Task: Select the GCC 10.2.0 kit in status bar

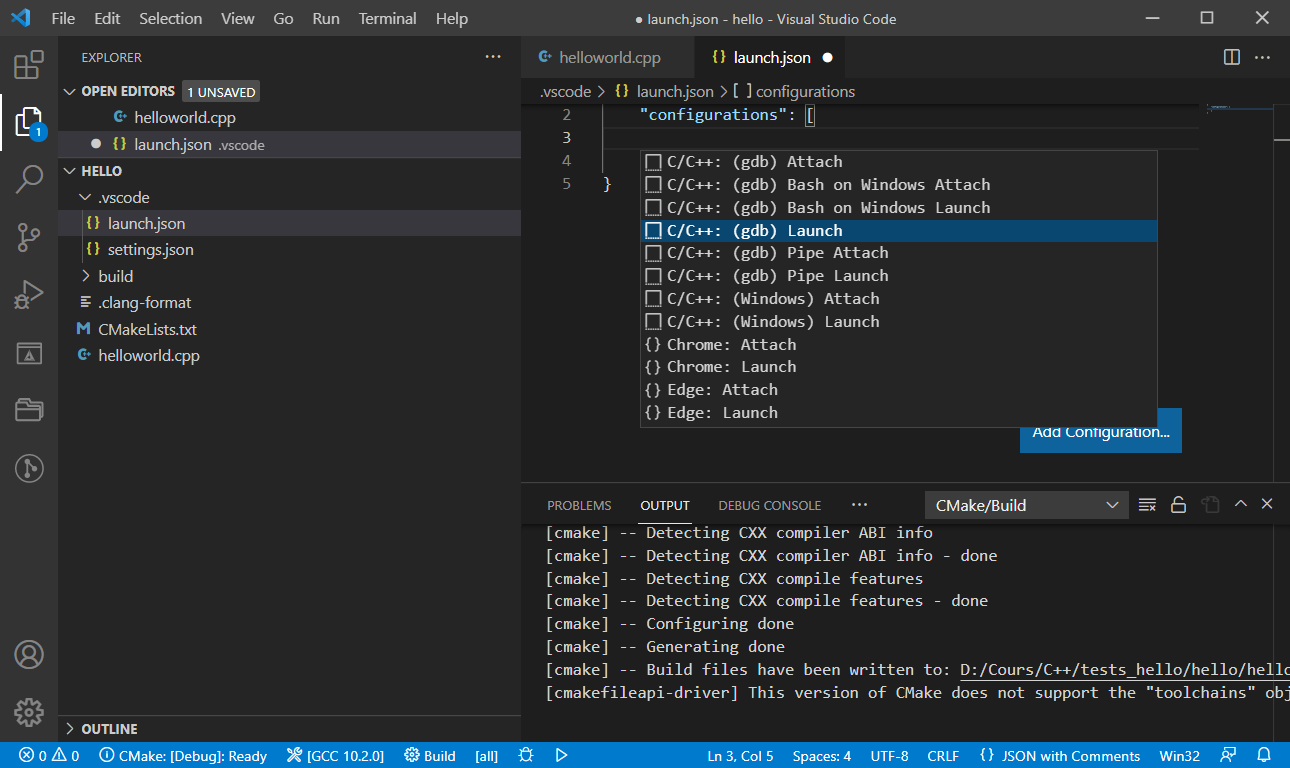Action: (335, 755)
